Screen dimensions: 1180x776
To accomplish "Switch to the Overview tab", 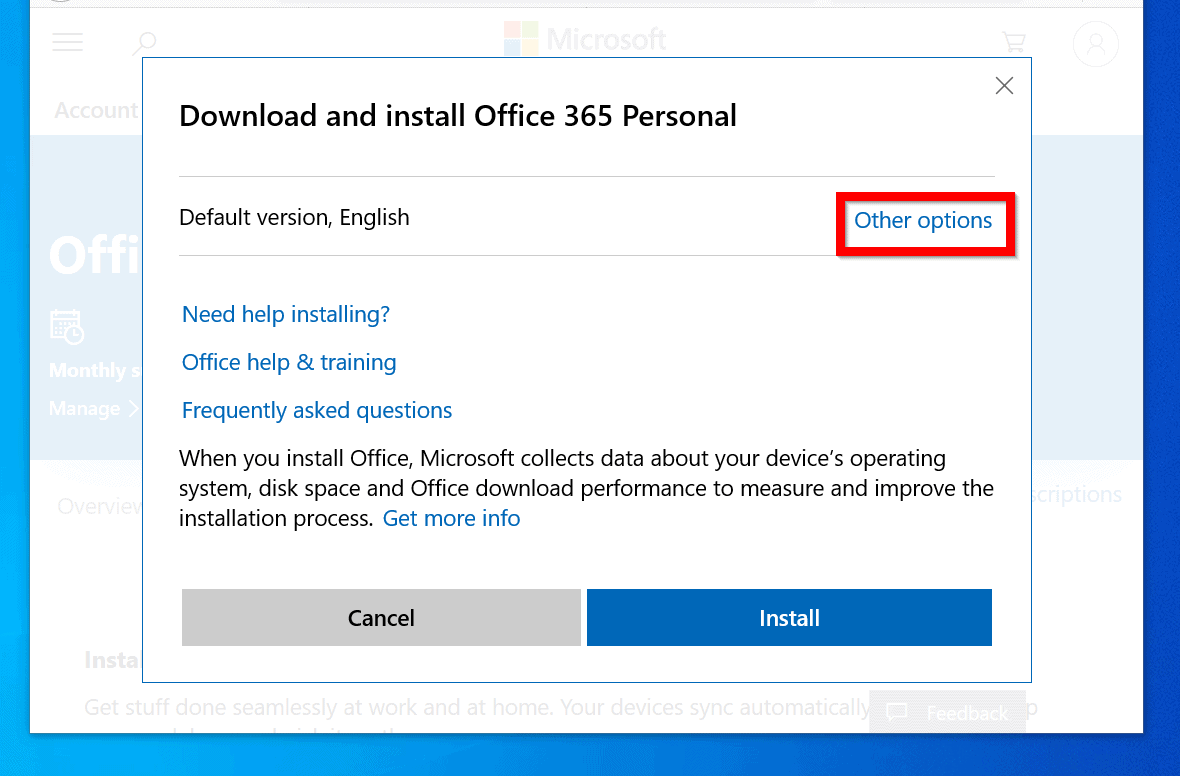I will (x=101, y=506).
